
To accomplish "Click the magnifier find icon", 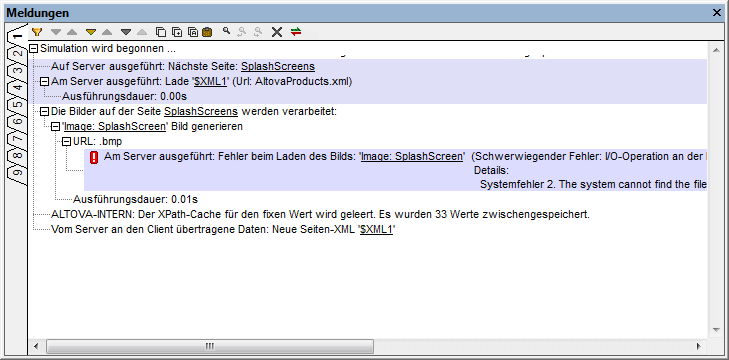I will 226,32.
